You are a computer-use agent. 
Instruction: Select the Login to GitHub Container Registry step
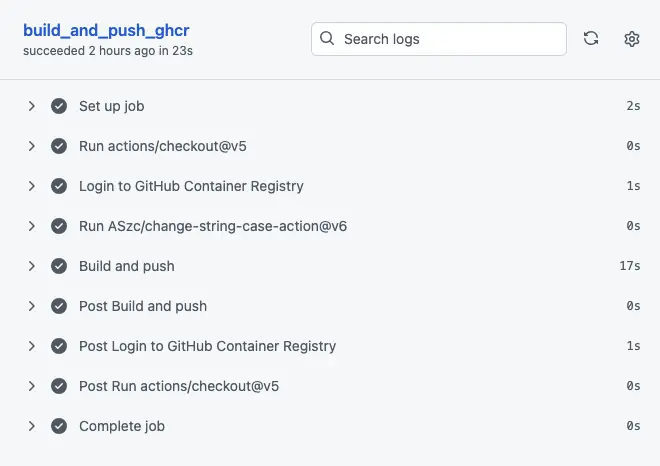pos(191,186)
